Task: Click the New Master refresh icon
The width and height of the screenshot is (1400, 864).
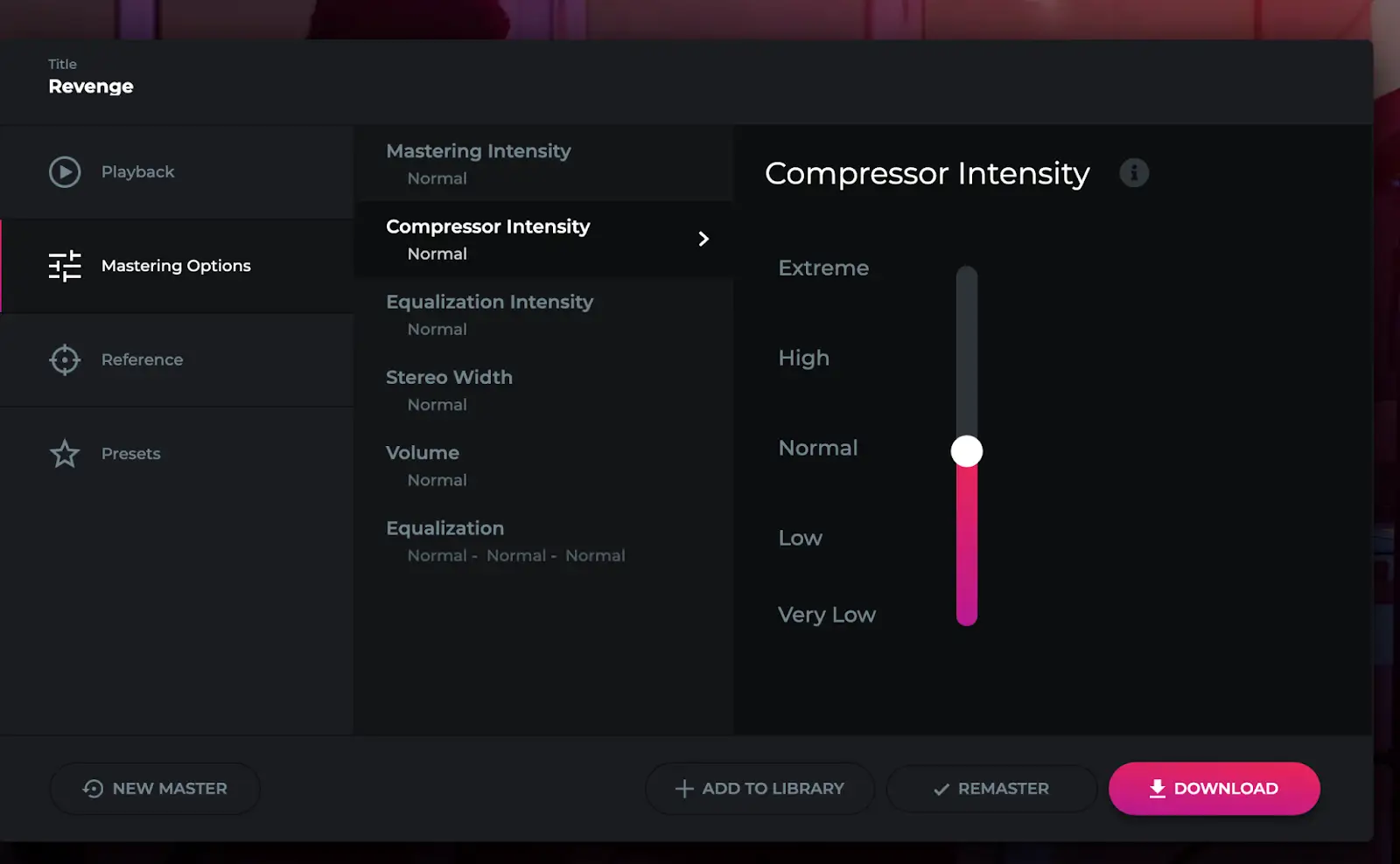Action: pos(93,789)
